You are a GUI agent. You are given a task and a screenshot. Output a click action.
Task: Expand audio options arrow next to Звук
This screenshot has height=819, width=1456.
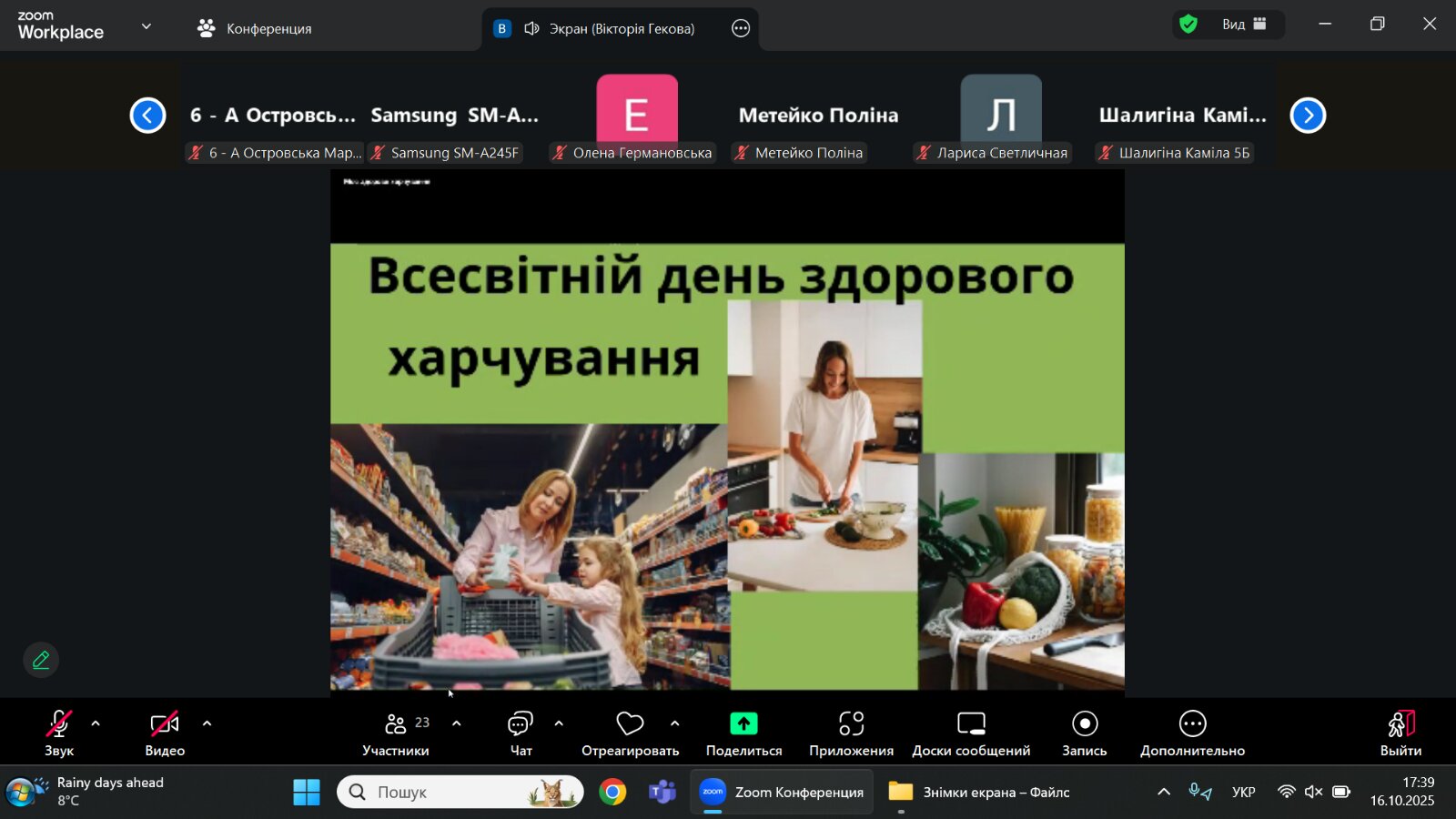[96, 724]
